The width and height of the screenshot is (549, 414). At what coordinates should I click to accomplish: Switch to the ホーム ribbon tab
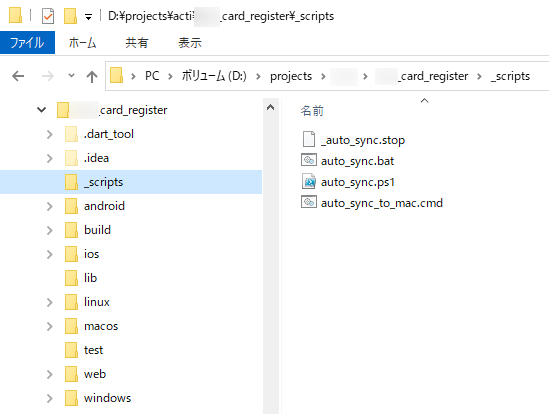tap(83, 43)
